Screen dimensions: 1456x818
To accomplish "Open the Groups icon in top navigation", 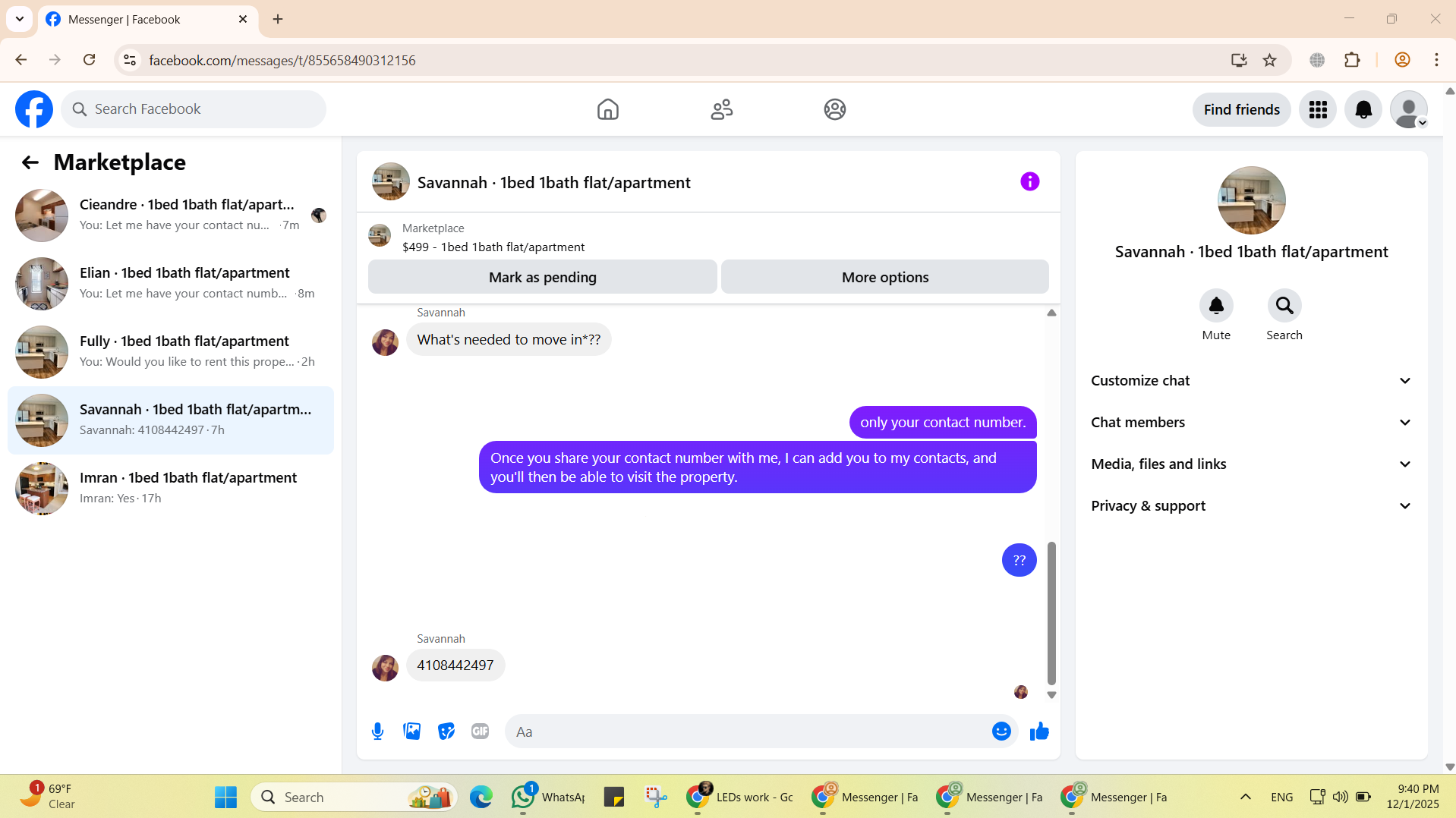I will tap(835, 109).
